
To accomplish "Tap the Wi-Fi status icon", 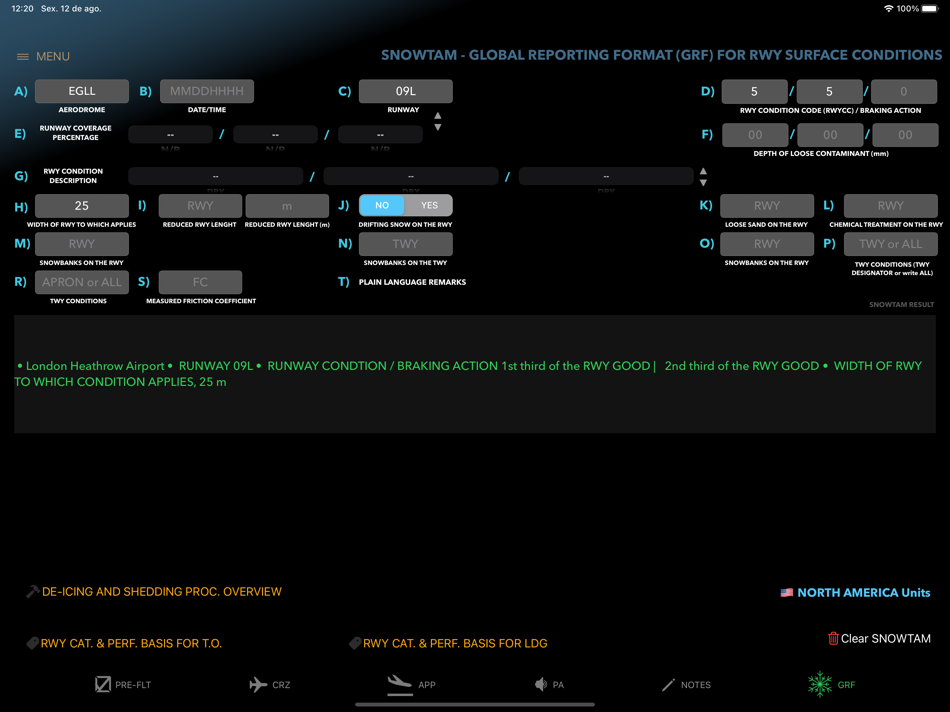I will 888,8.
